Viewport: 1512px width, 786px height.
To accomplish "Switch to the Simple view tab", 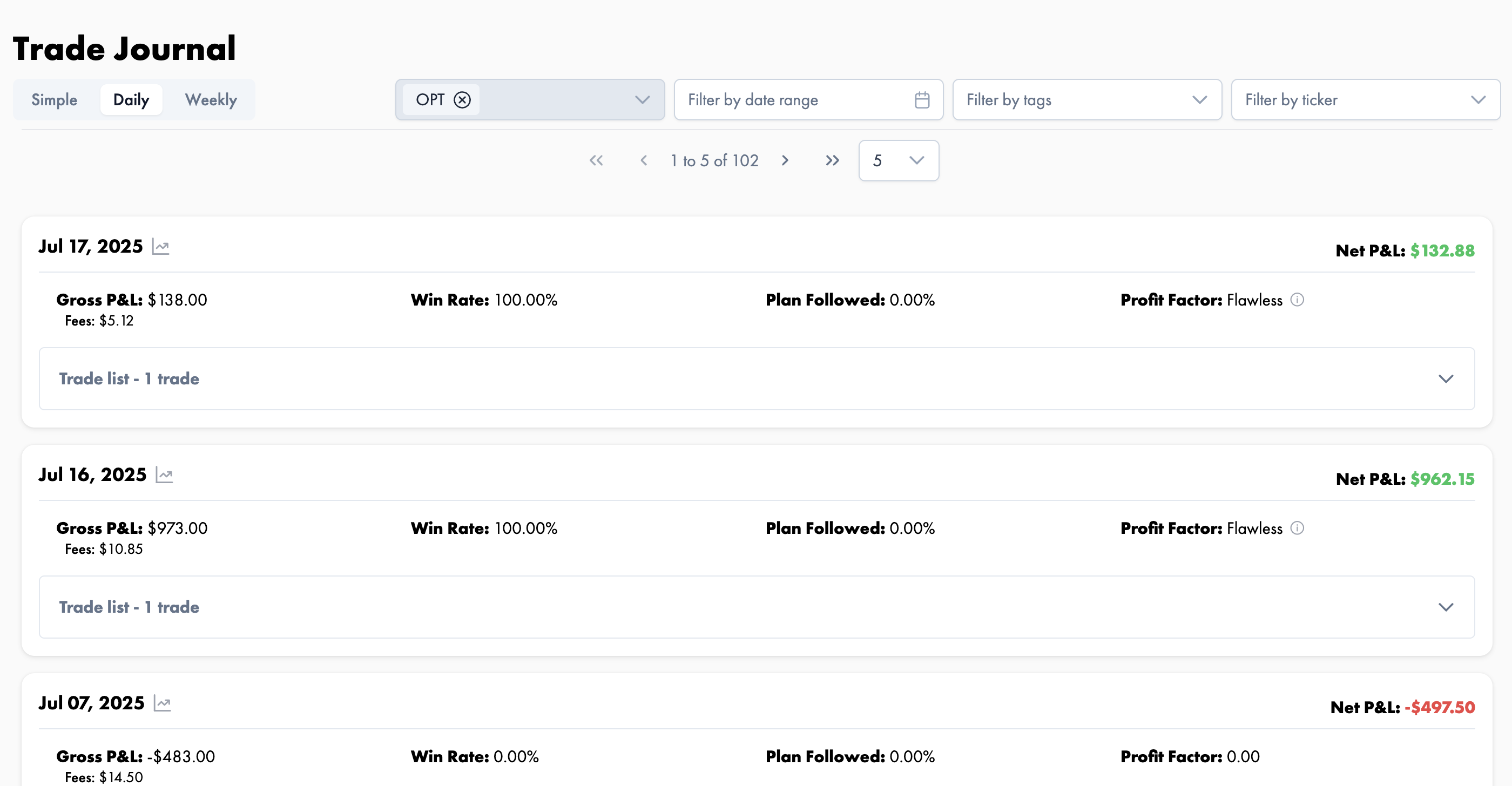I will click(54, 100).
